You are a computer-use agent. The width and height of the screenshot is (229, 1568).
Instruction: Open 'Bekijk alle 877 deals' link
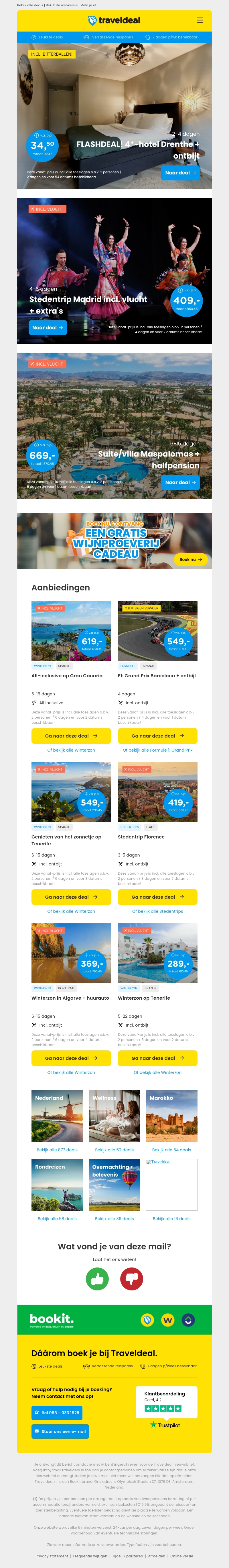coord(57,1150)
